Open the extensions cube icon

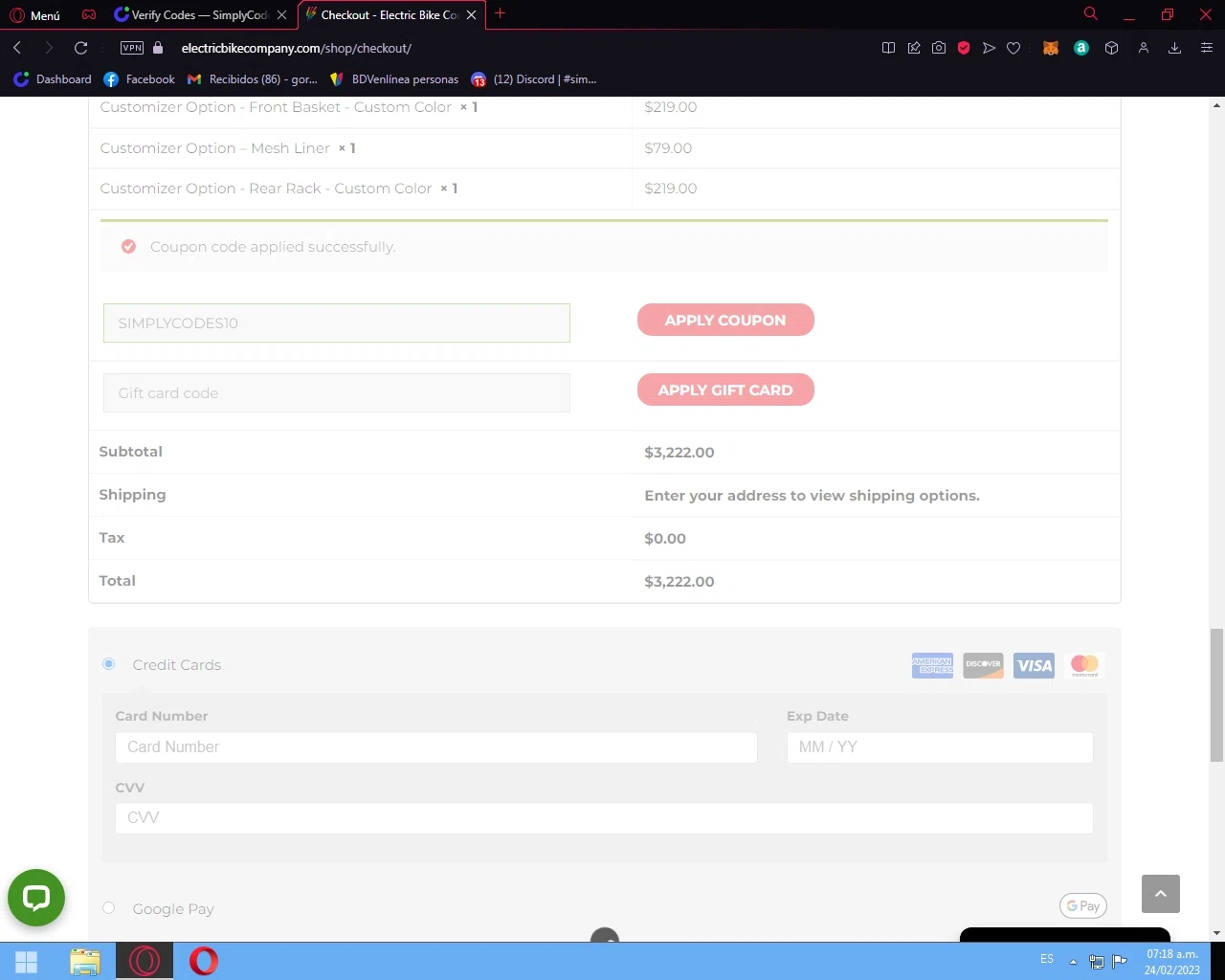(1111, 48)
